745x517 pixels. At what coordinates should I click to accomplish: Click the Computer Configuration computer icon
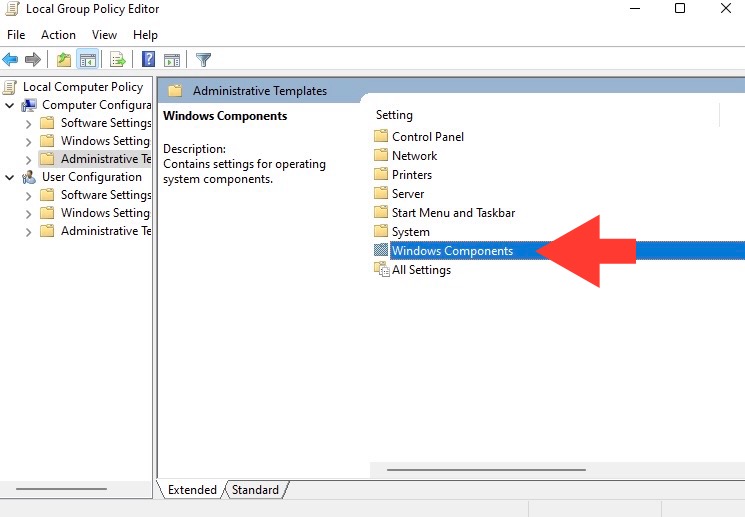point(29,105)
